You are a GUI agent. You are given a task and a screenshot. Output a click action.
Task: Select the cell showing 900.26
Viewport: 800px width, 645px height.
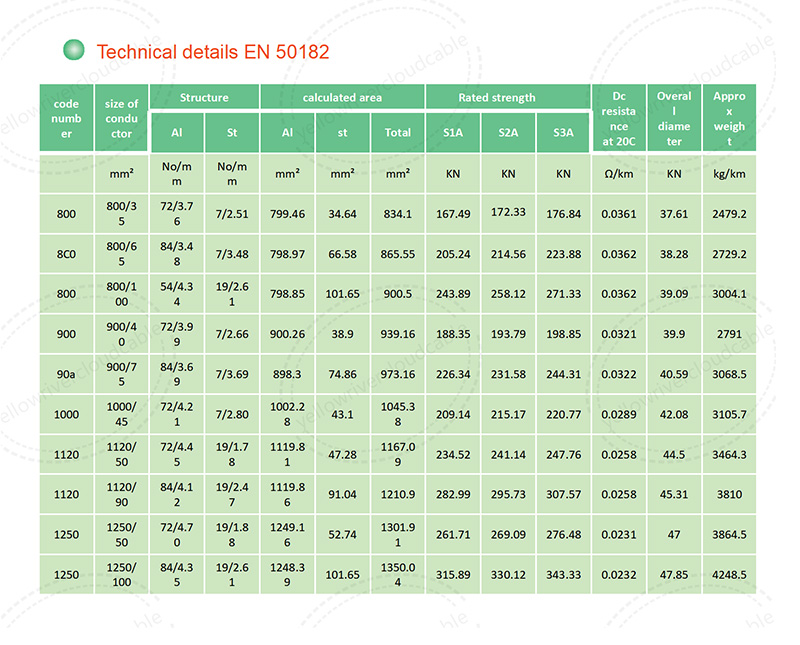287,334
